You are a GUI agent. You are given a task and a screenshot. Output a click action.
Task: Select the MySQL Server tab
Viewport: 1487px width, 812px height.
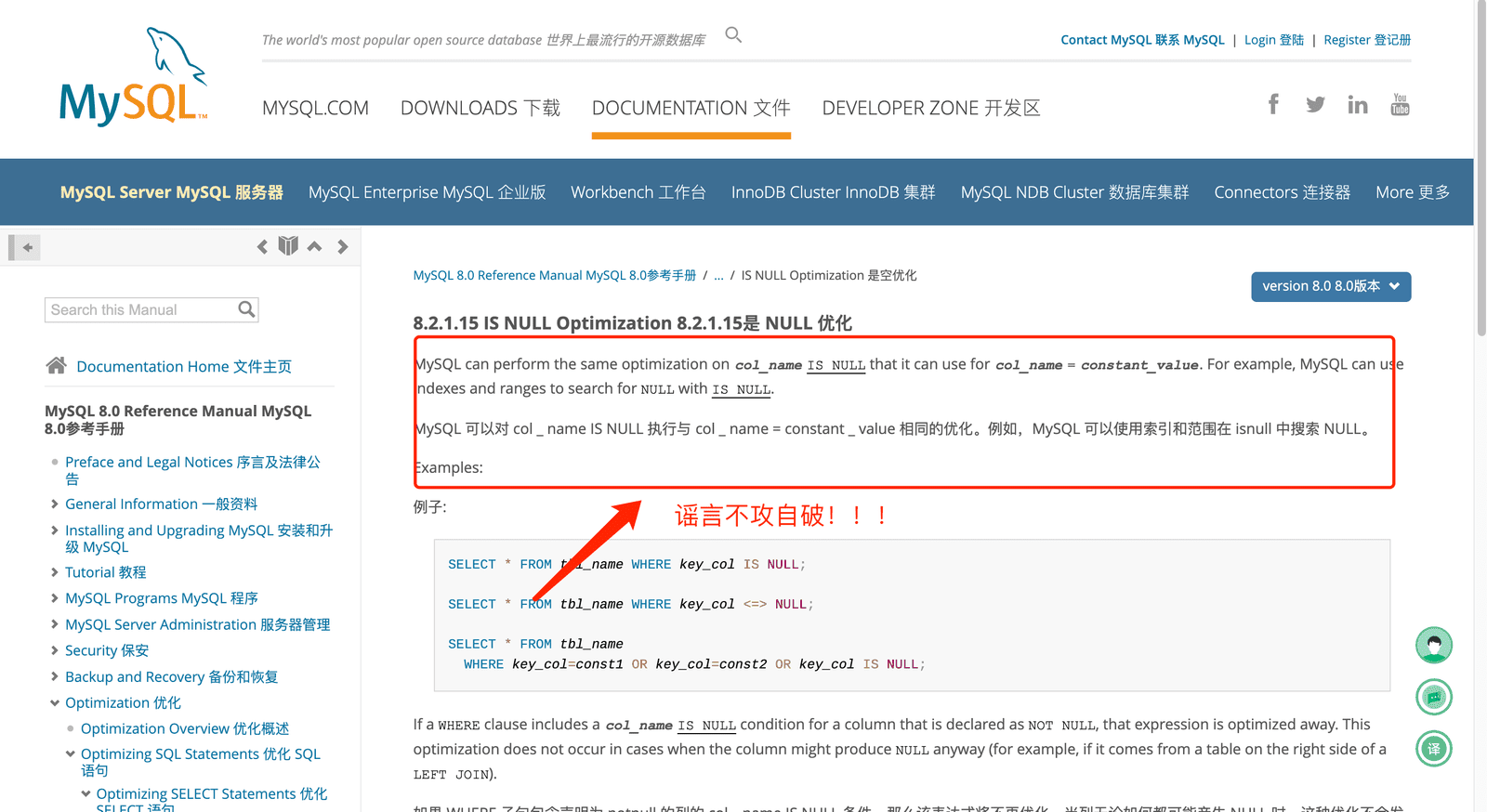172,192
